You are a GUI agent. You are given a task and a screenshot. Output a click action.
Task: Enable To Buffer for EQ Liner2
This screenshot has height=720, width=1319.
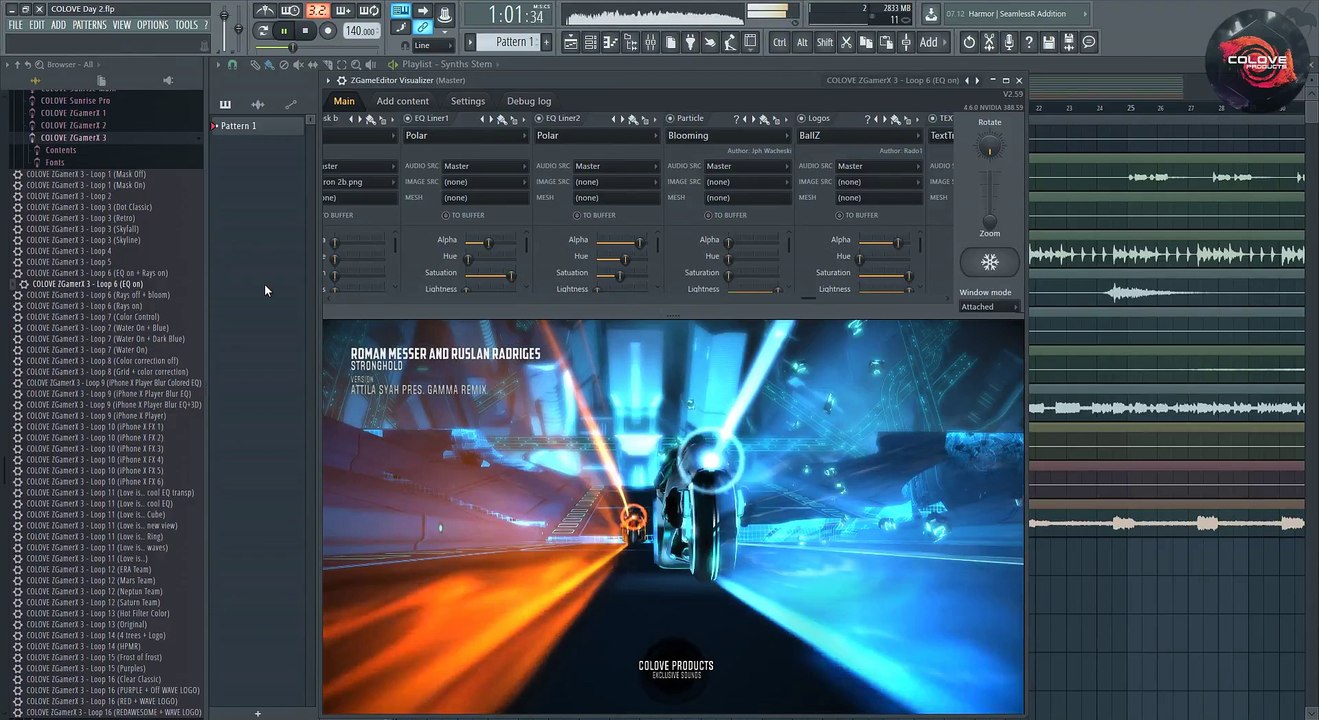click(x=577, y=215)
